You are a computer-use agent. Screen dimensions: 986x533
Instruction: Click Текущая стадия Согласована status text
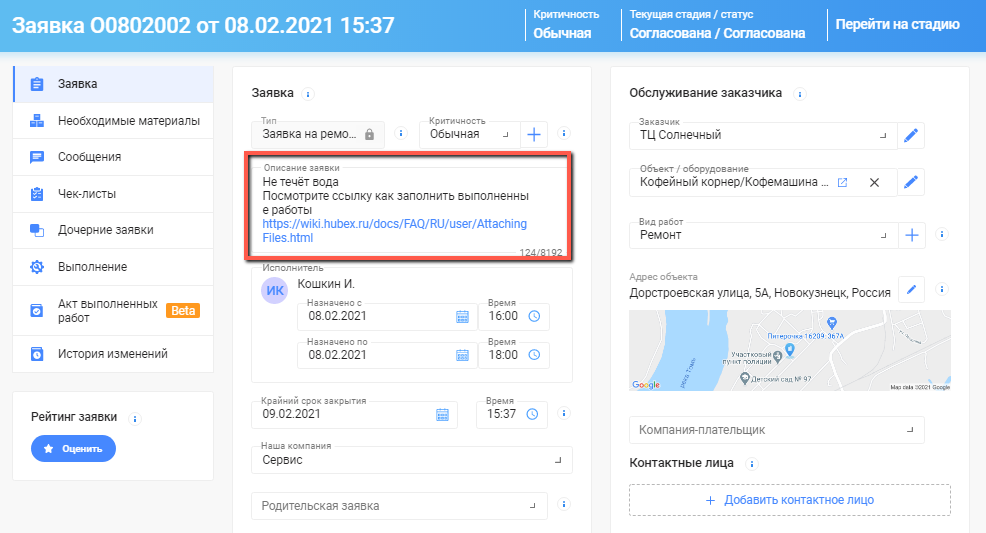[x=717, y=33]
